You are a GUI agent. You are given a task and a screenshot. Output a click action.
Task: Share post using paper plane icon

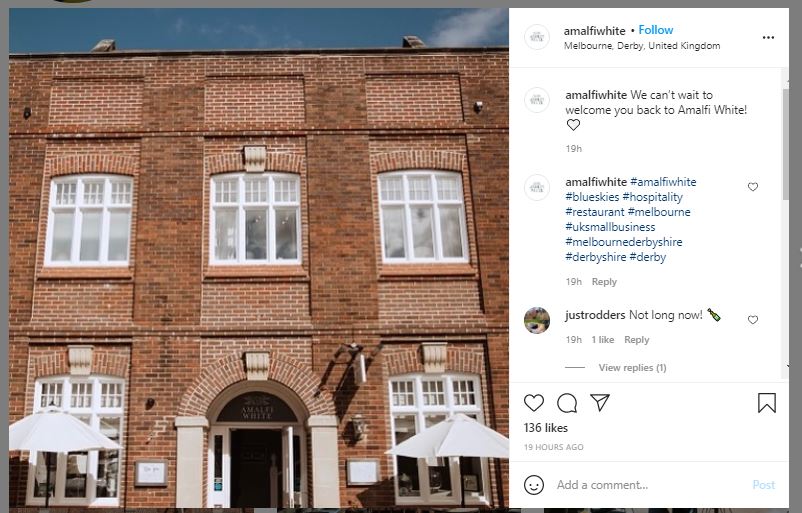tap(599, 403)
